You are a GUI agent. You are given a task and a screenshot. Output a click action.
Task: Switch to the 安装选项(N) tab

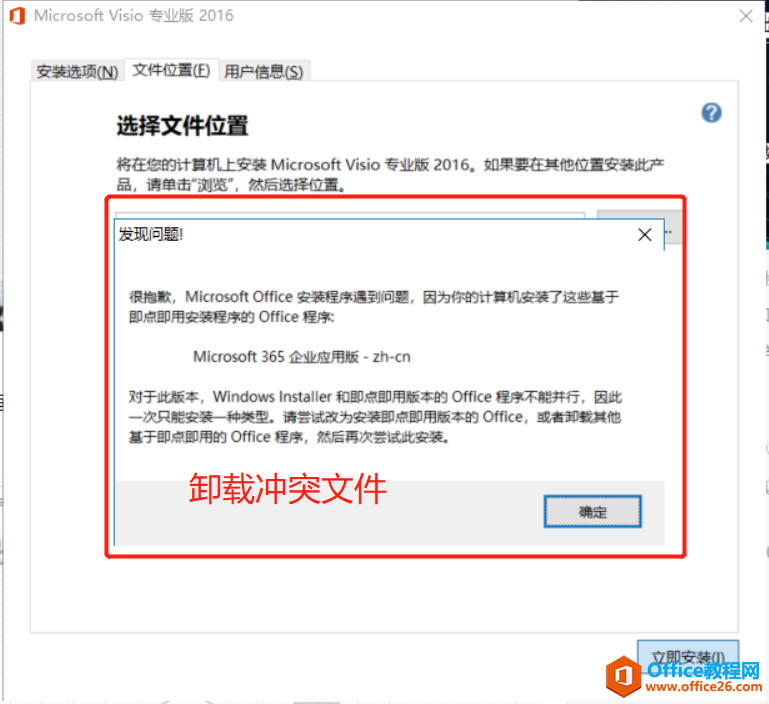click(x=77, y=72)
